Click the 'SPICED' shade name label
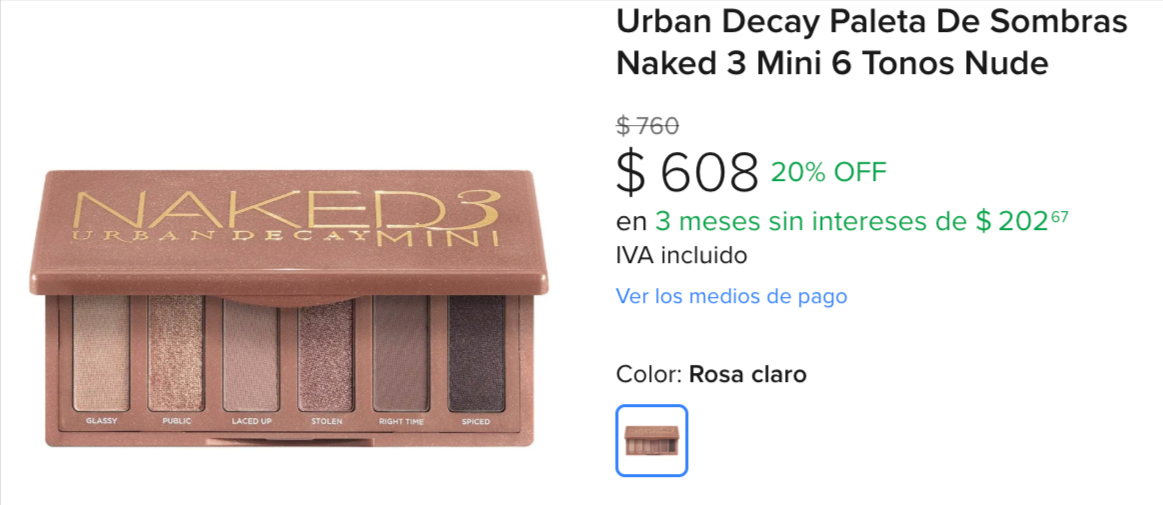 pos(475,422)
